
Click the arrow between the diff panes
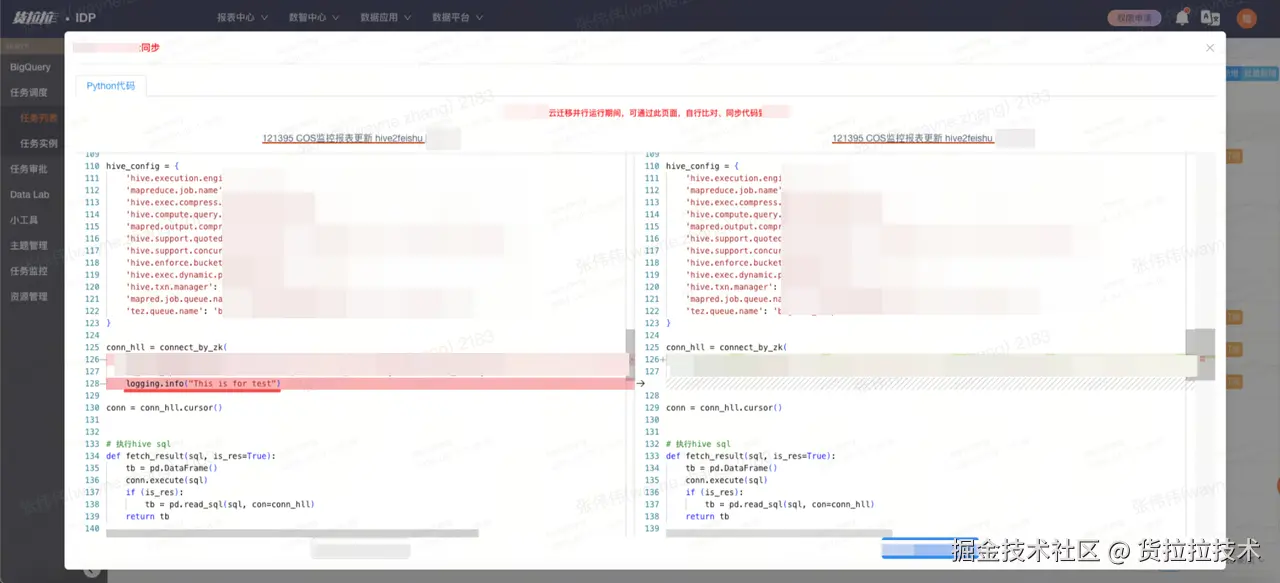pos(640,383)
